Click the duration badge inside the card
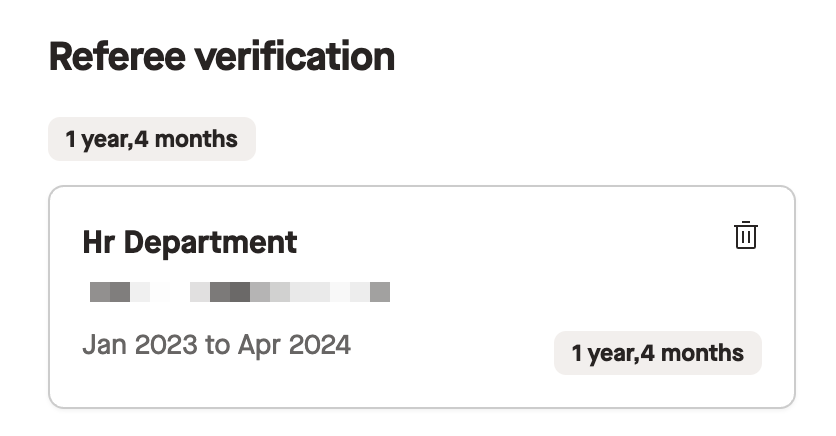This screenshot has width=836, height=436. point(658,353)
